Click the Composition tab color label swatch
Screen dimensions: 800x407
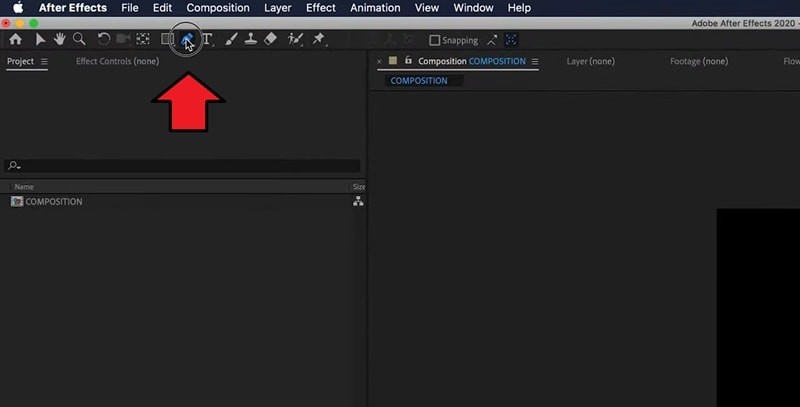pyautogui.click(x=393, y=60)
